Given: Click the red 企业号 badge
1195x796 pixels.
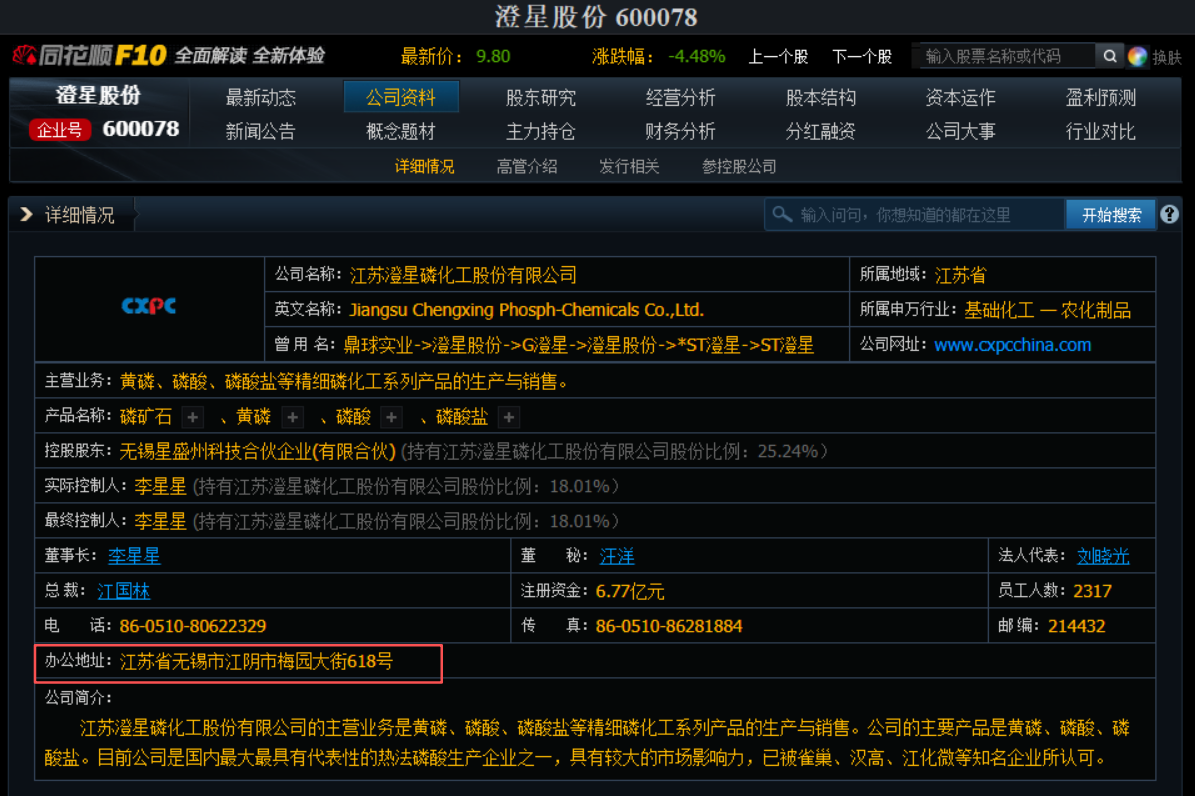Looking at the screenshot, I should (x=60, y=130).
